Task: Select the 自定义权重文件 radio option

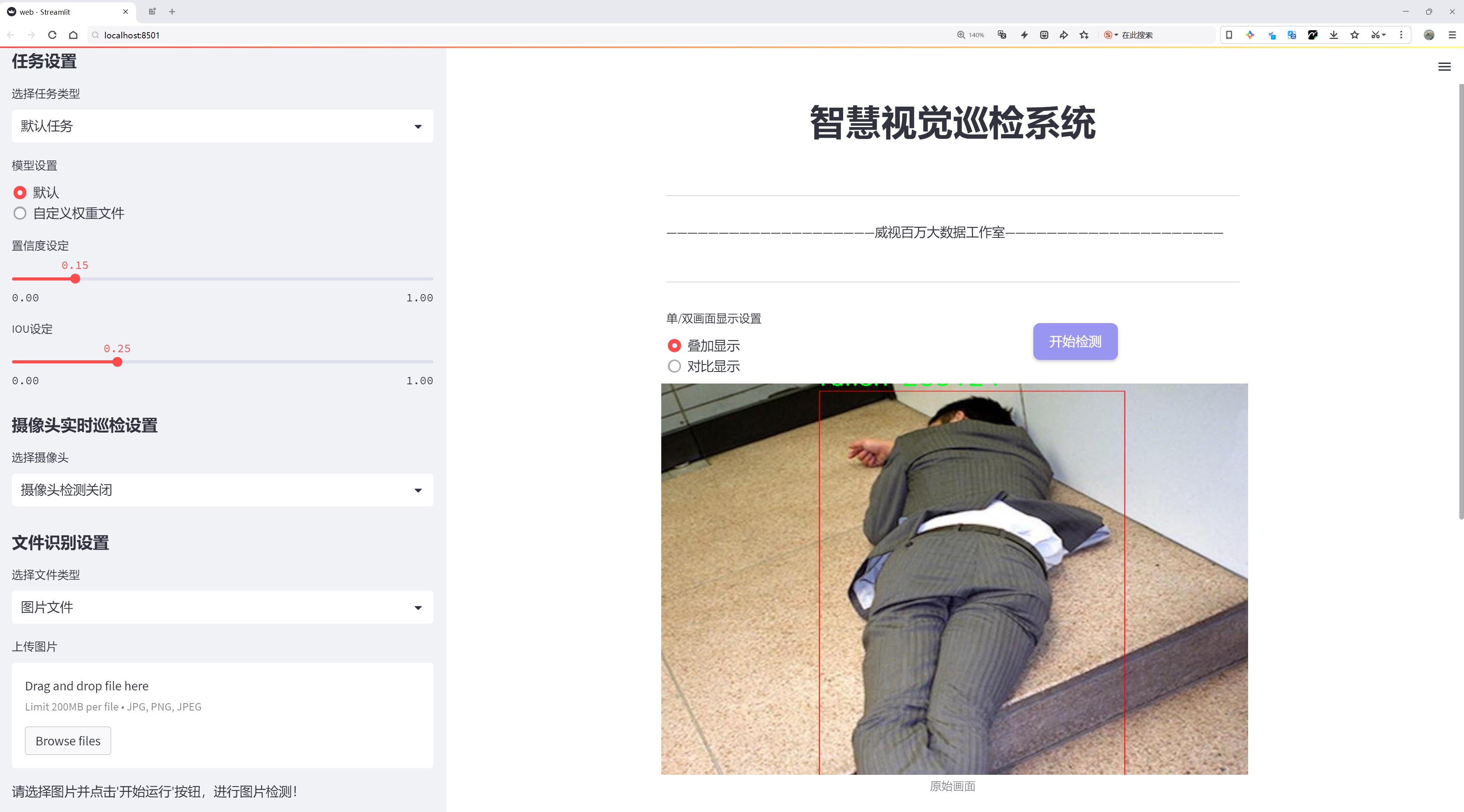Action: pyautogui.click(x=20, y=213)
